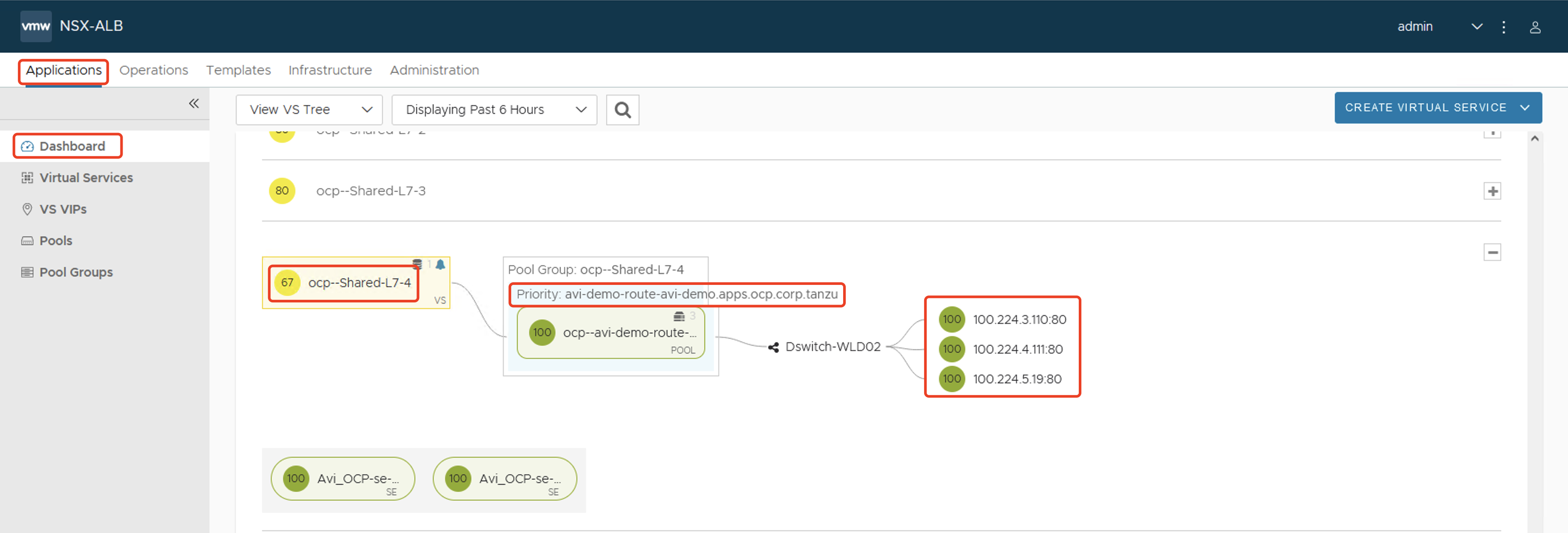Screen dimensions: 1568x533
Task: Switch to the Operations tab
Action: tap(153, 70)
